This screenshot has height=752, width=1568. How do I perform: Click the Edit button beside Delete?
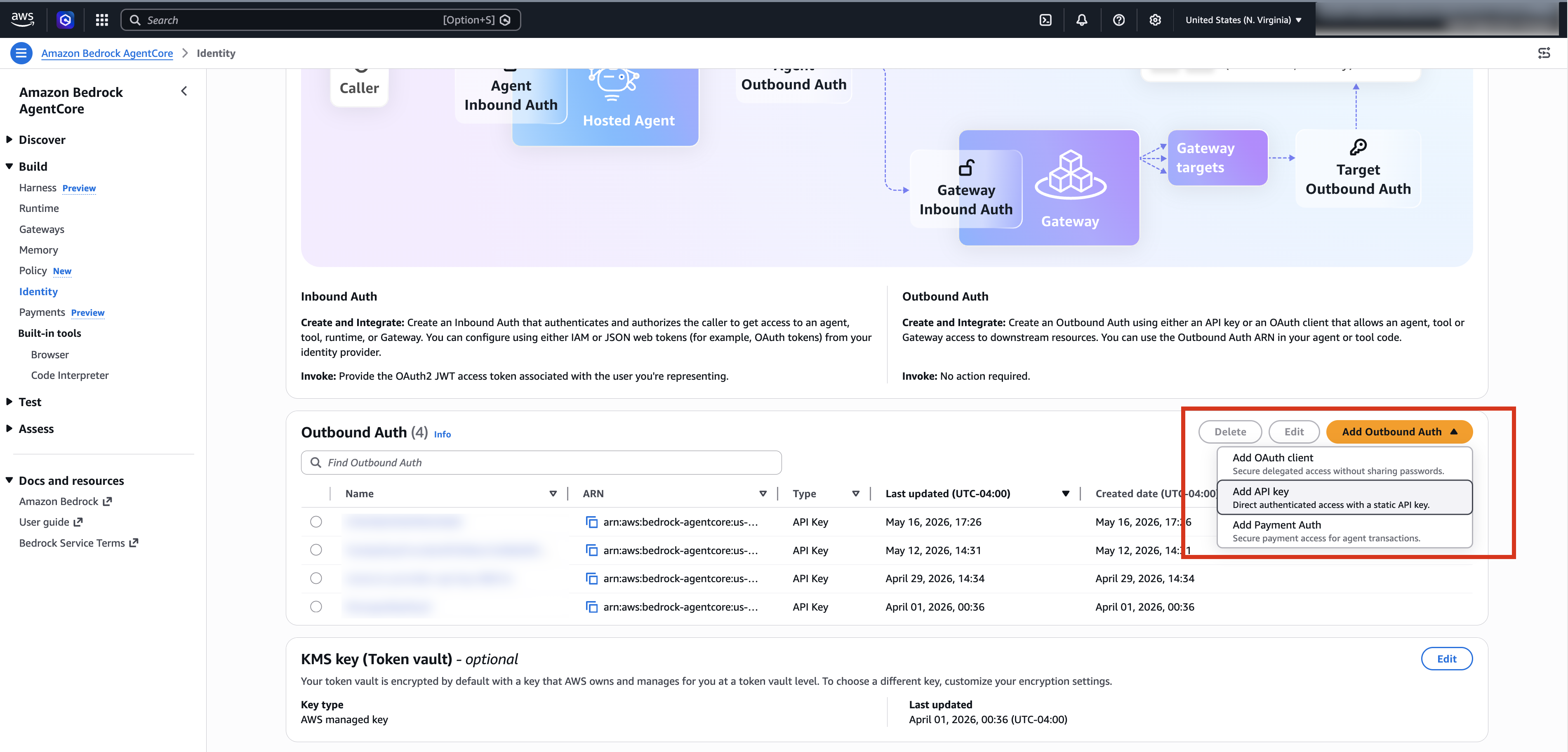click(1293, 431)
